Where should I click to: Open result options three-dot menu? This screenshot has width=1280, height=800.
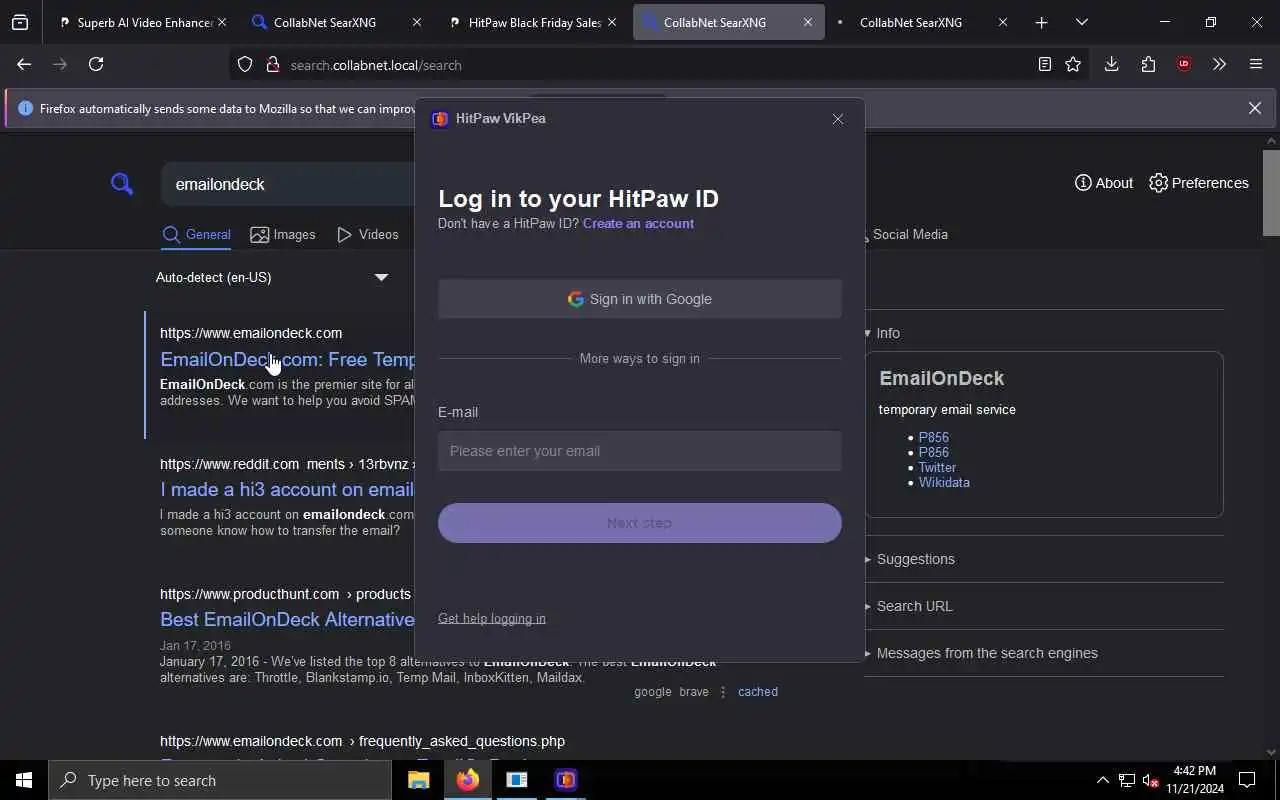[723, 692]
